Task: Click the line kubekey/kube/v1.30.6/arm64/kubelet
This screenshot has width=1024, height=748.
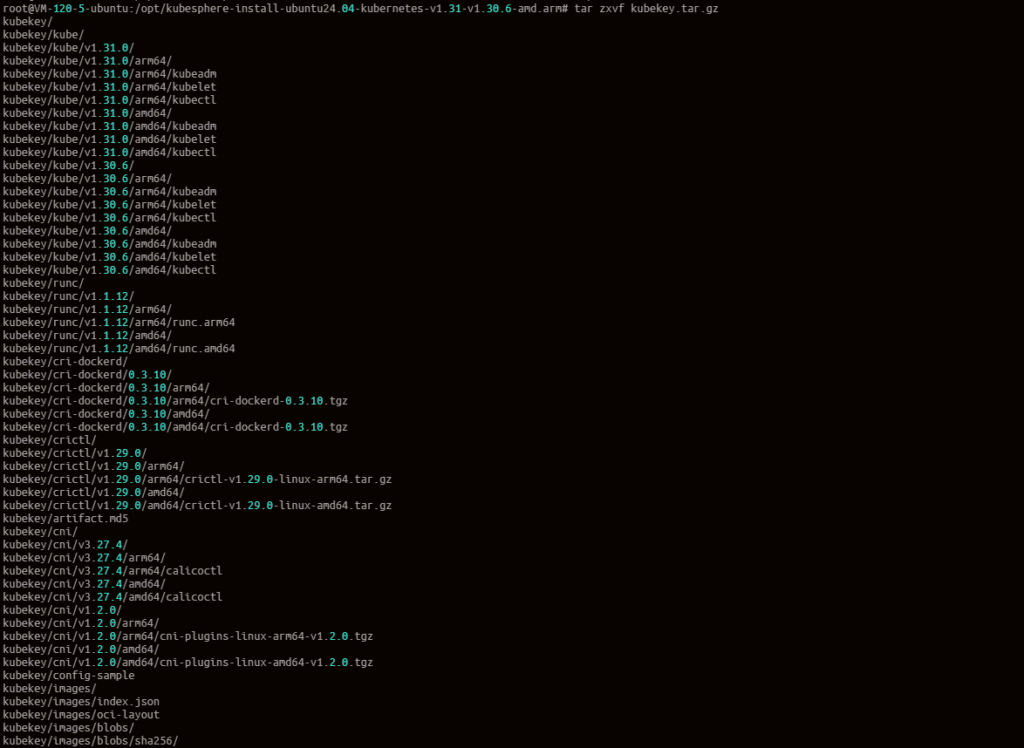Action: point(110,204)
